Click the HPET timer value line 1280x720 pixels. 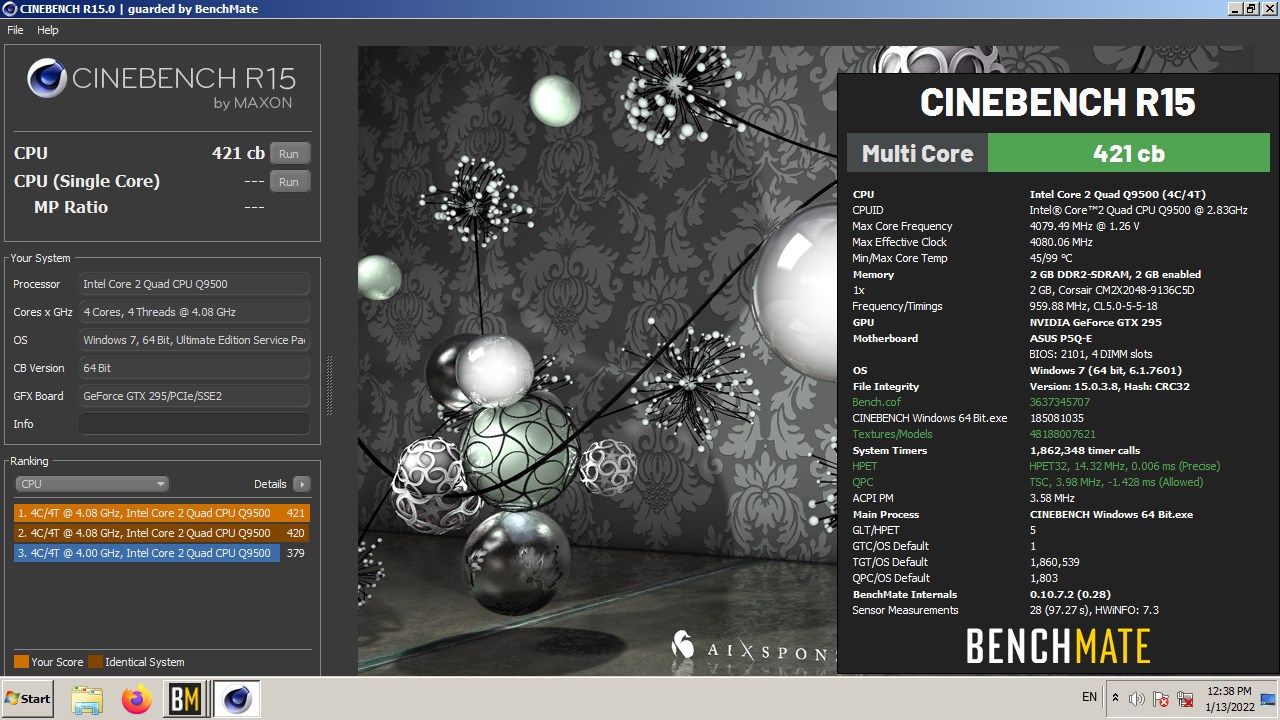coord(1125,466)
